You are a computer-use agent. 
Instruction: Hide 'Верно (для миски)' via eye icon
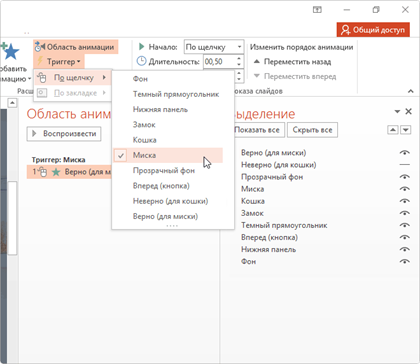pos(404,153)
